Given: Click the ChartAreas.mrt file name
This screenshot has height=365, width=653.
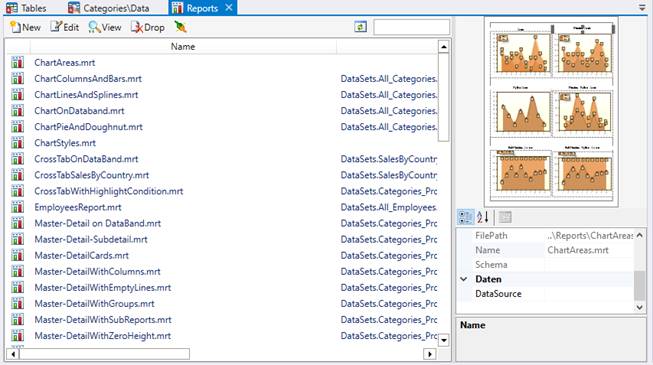Looking at the screenshot, I should [65, 62].
